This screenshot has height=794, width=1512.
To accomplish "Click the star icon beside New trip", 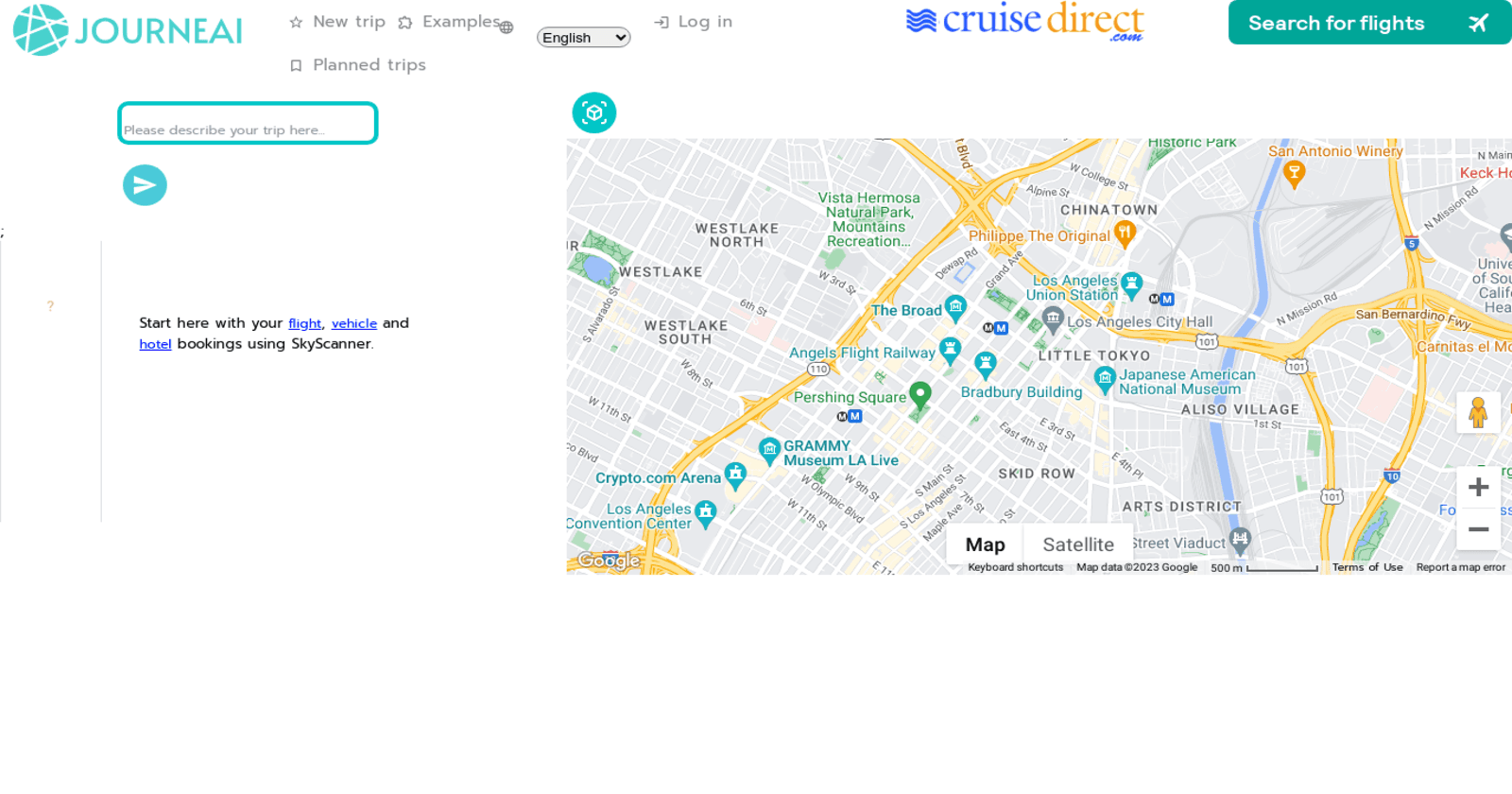I will click(296, 23).
